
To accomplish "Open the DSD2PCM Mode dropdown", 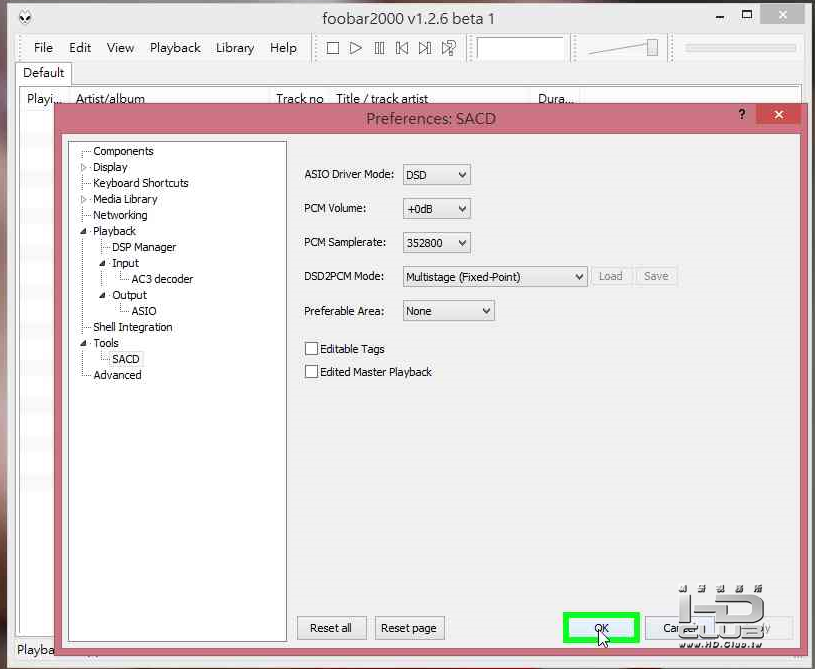I will [x=495, y=277].
